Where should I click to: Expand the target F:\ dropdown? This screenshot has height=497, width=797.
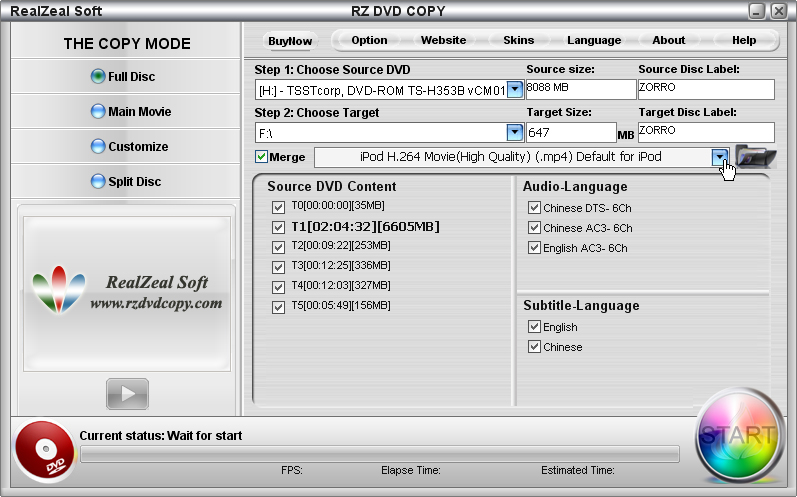(515, 132)
